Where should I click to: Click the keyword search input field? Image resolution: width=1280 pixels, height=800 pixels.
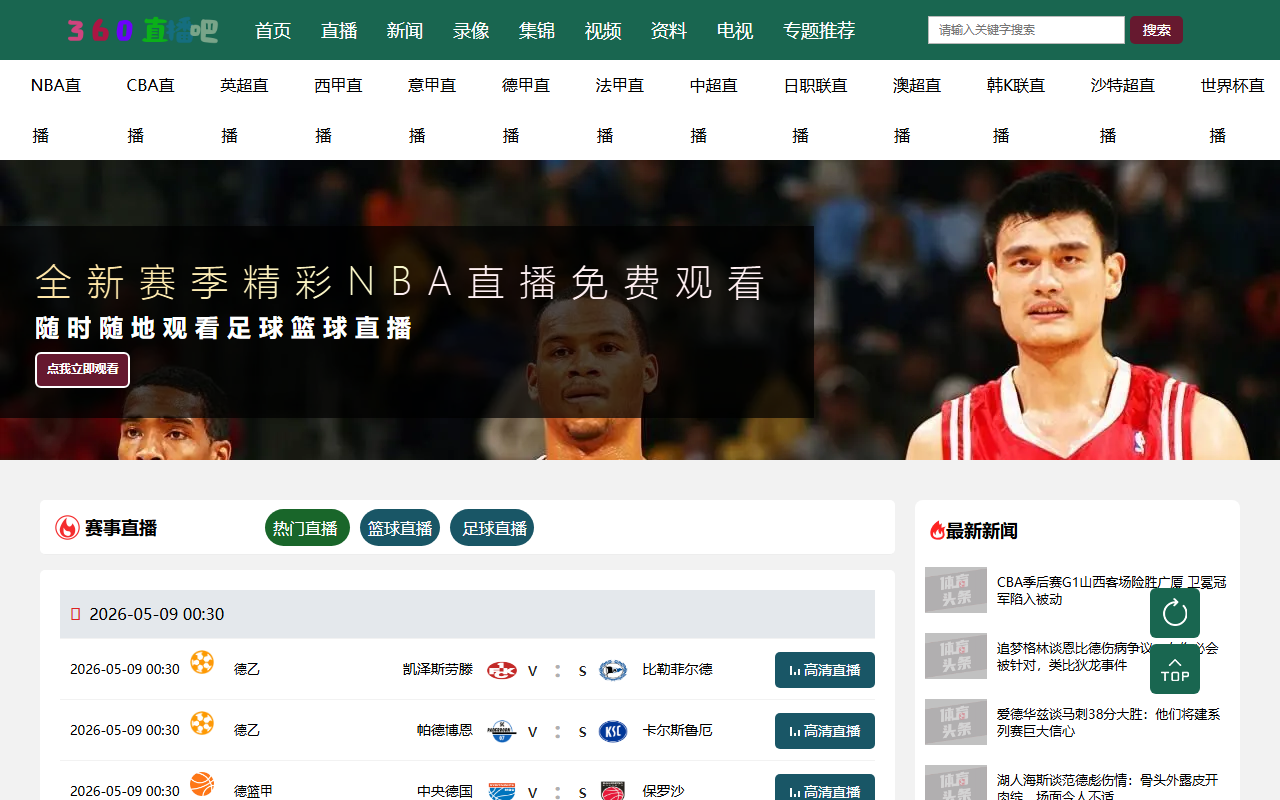[x=1026, y=30]
